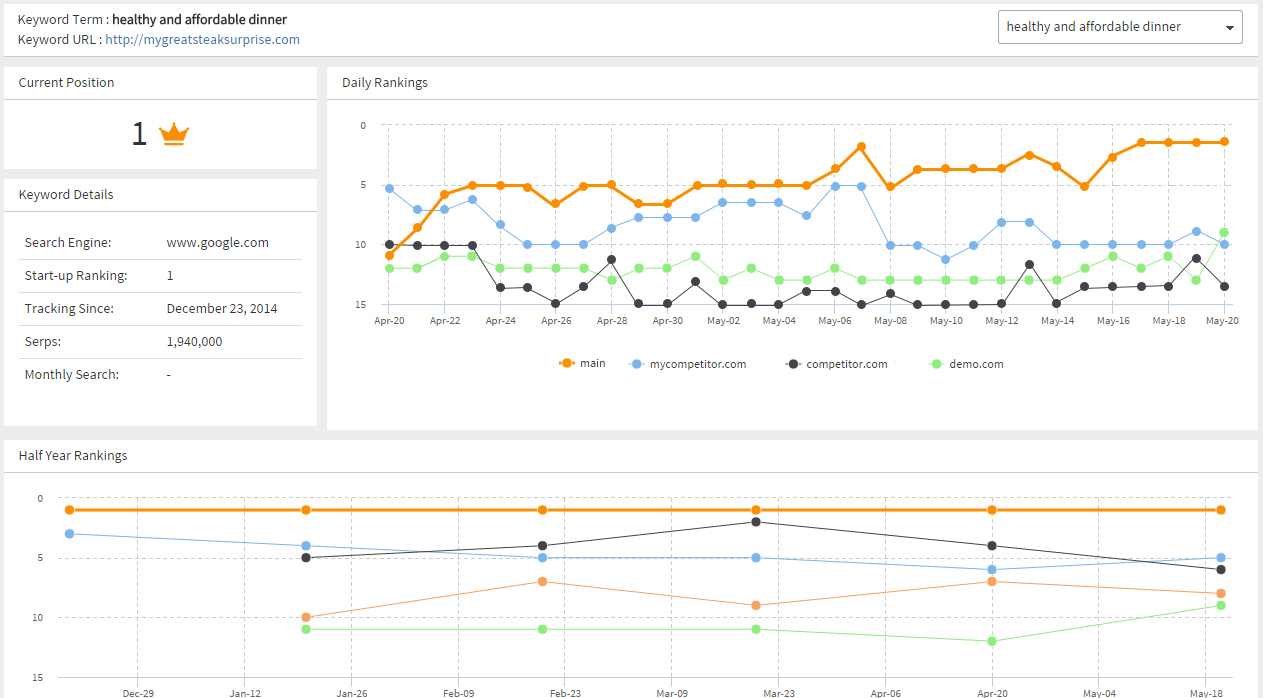Screen dimensions: 1263x698
Task: Select lowest green point in half-year chart
Action: [992, 641]
